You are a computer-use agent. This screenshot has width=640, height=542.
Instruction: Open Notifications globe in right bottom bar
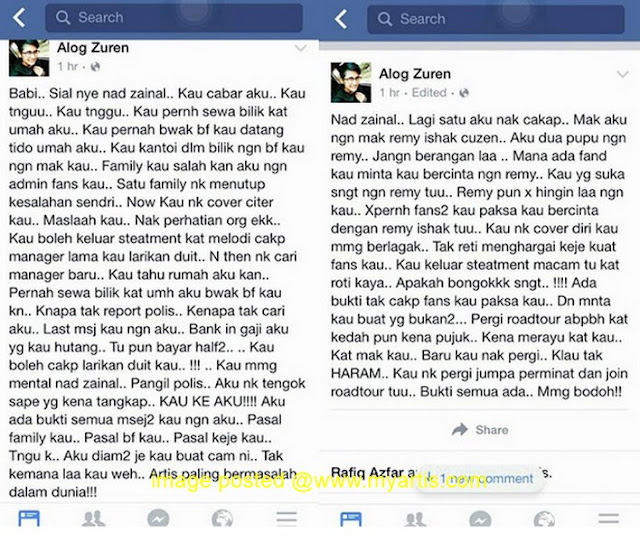click(544, 520)
